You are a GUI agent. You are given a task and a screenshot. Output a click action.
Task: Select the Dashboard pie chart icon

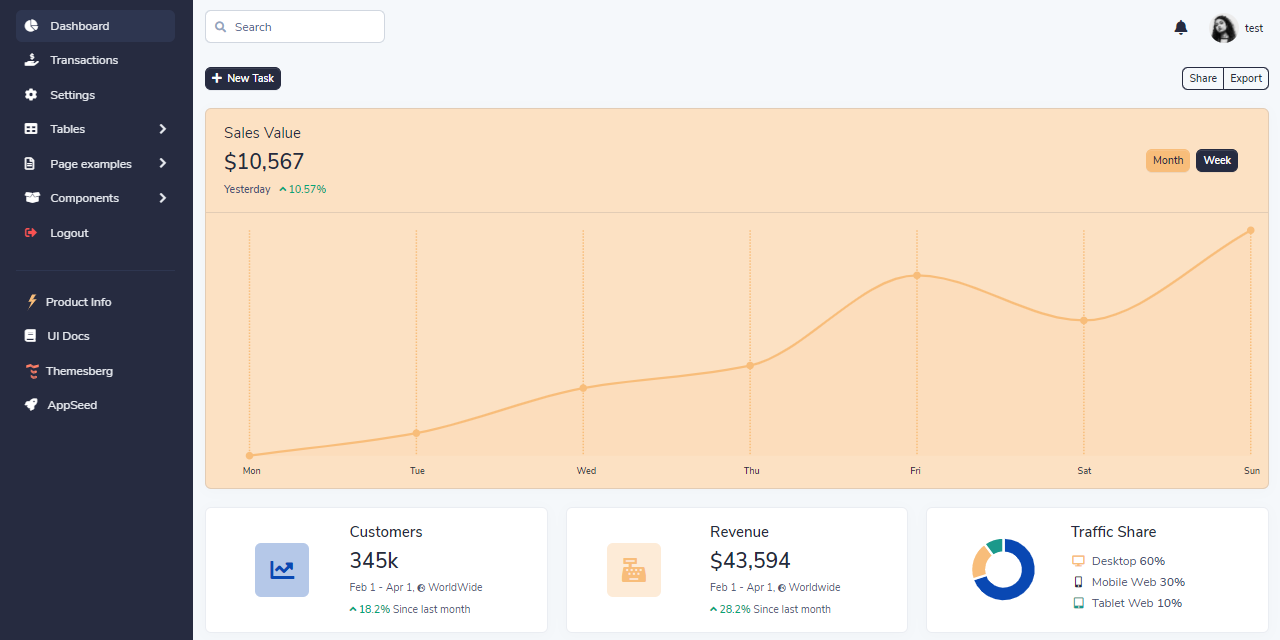pyautogui.click(x=31, y=25)
